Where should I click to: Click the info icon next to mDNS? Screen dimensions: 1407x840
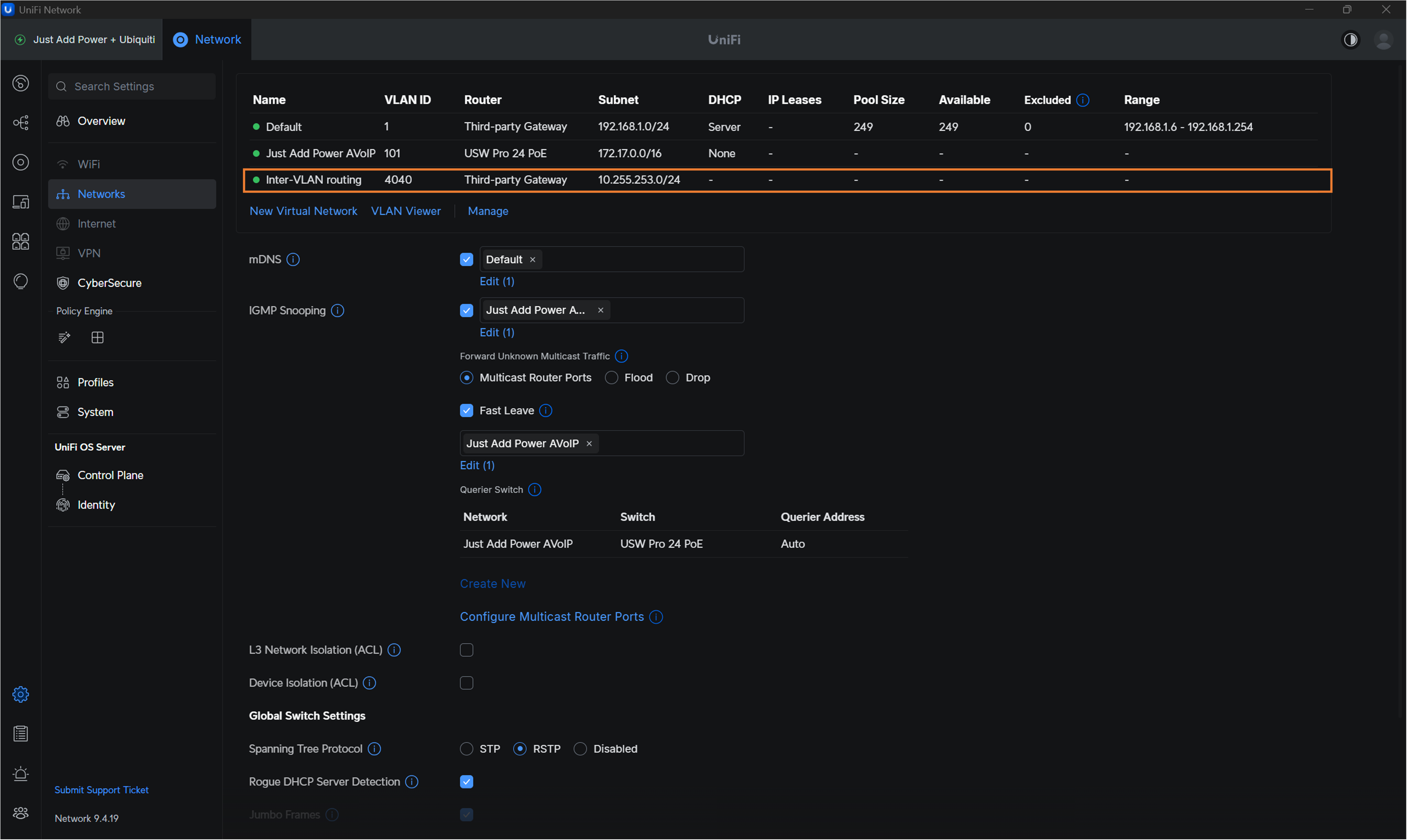click(x=293, y=259)
